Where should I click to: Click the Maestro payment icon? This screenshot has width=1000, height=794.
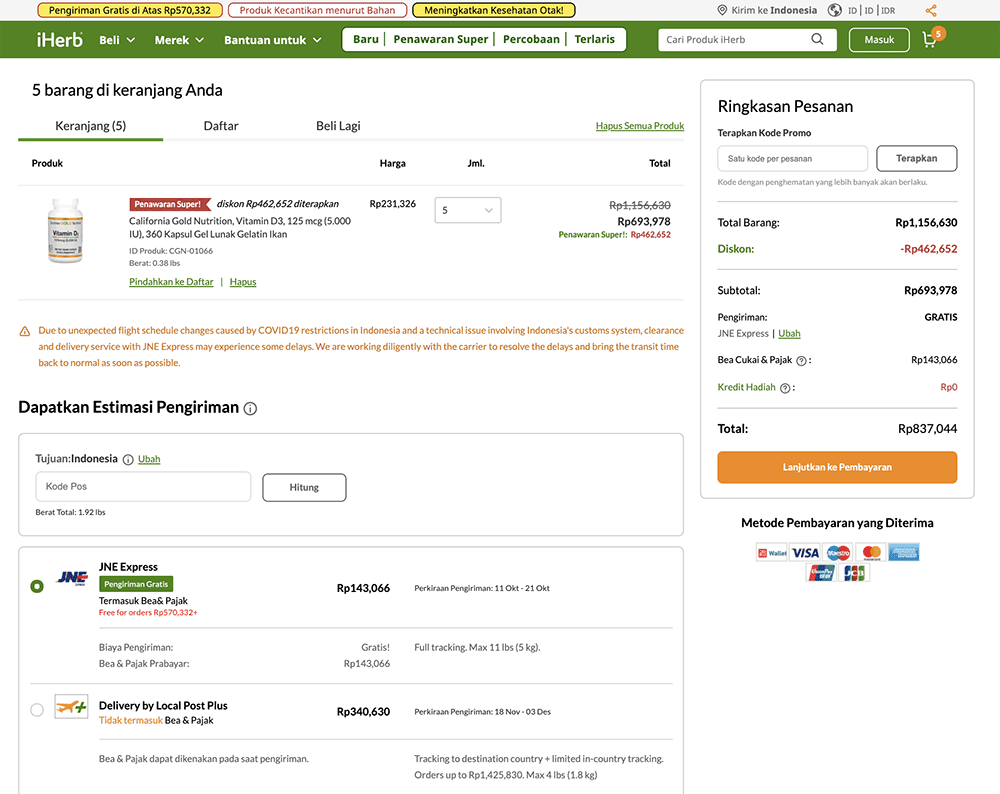[x=838, y=553]
